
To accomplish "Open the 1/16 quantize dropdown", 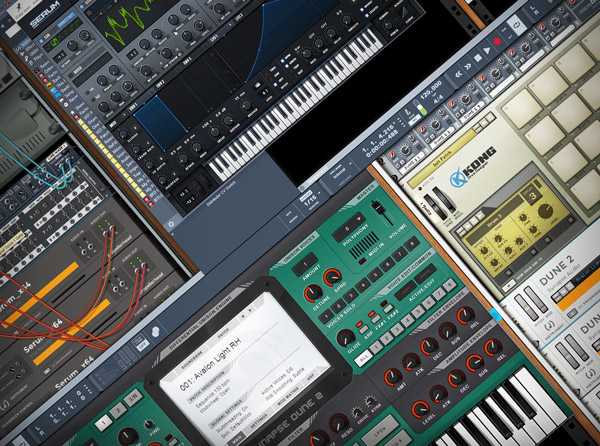I will tap(311, 200).
